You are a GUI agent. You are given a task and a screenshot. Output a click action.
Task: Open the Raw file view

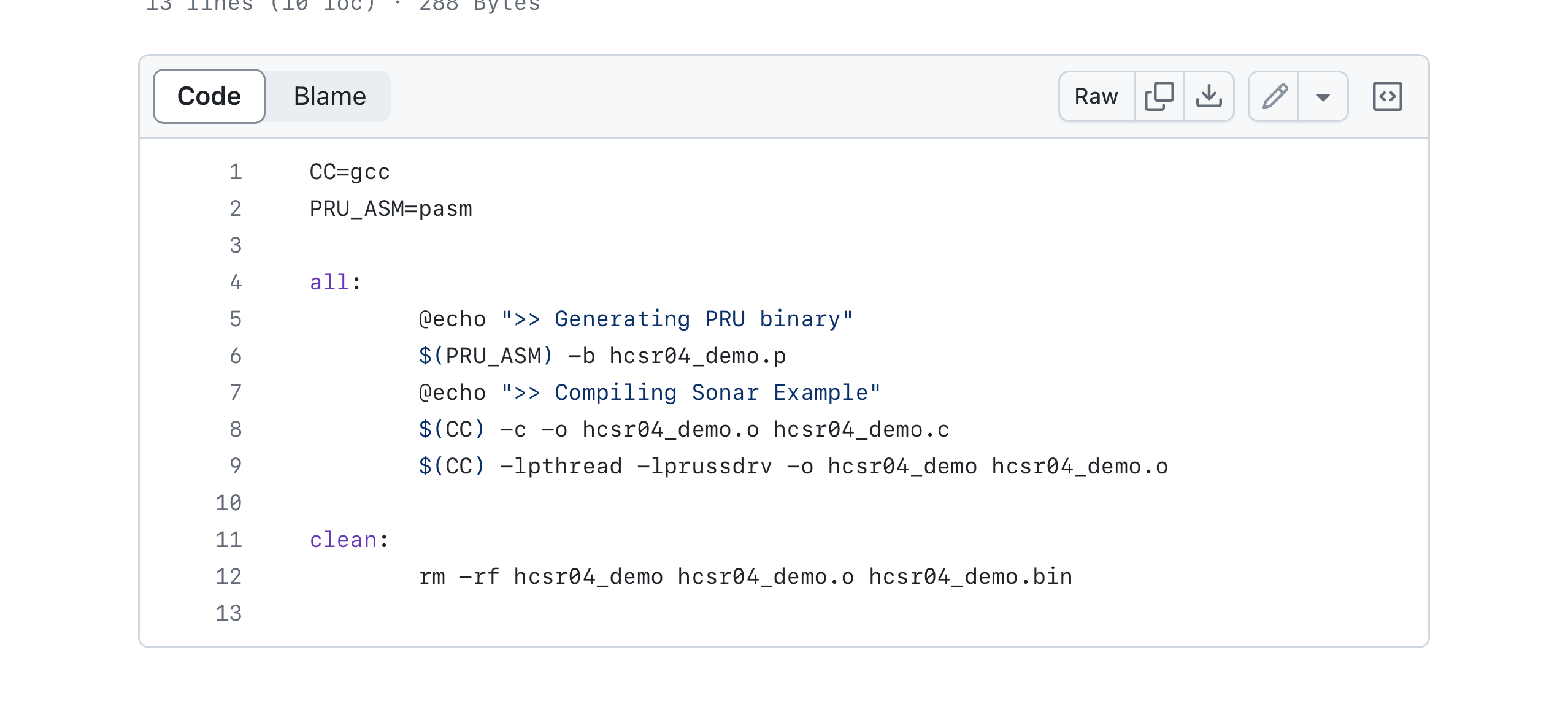[x=1096, y=96]
